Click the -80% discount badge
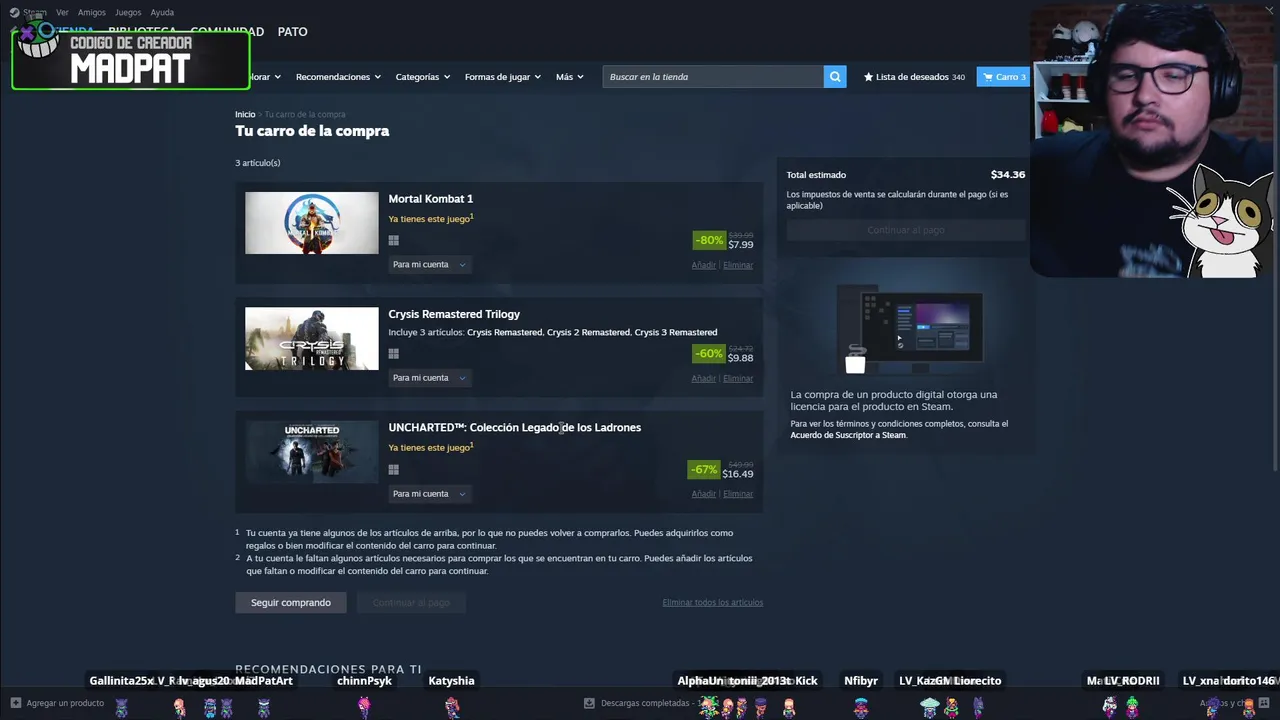Viewport: 1280px width, 720px height. pos(709,240)
